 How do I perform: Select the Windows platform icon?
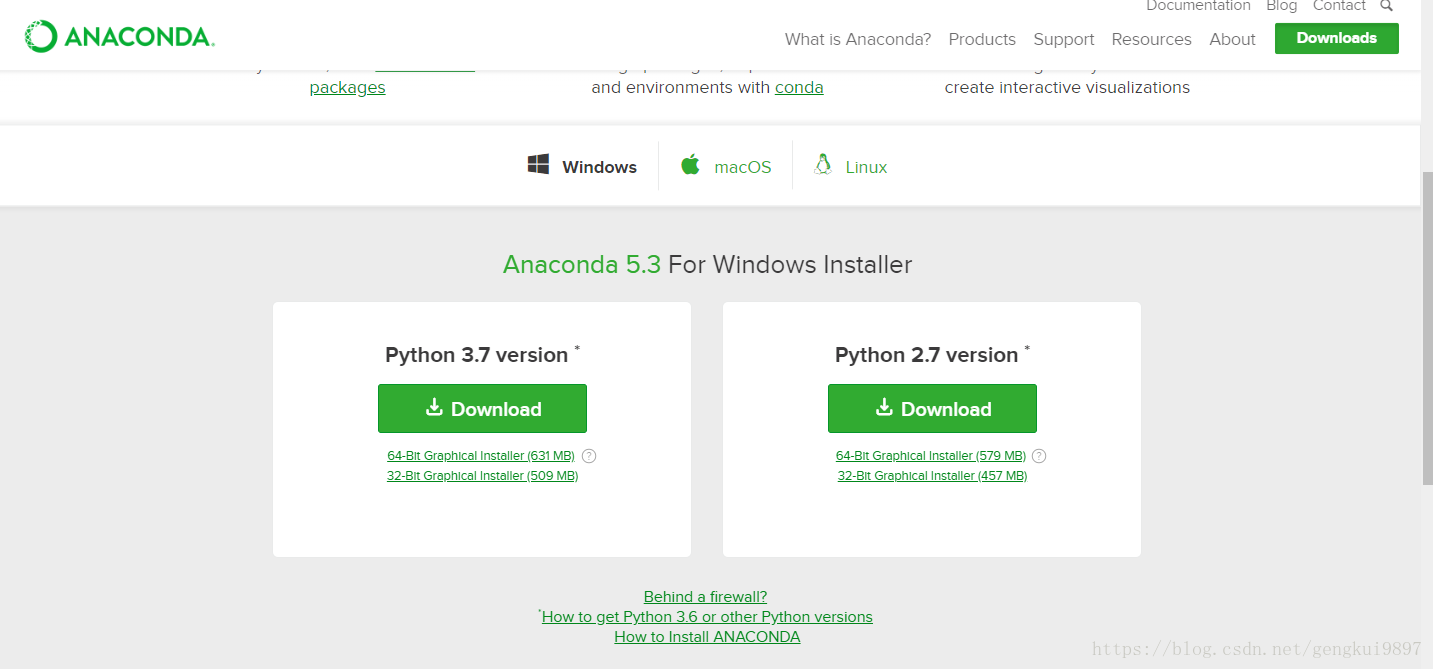click(538, 165)
